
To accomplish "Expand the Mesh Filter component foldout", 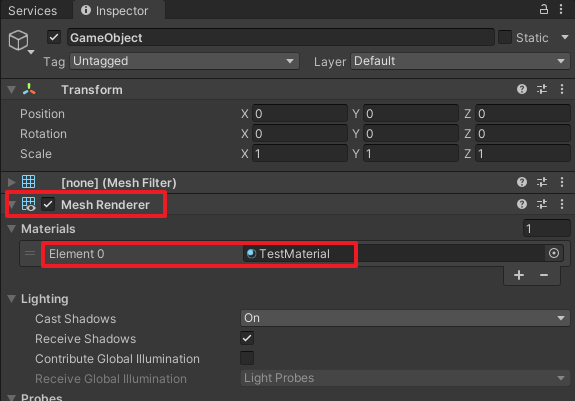I will pos(12,182).
